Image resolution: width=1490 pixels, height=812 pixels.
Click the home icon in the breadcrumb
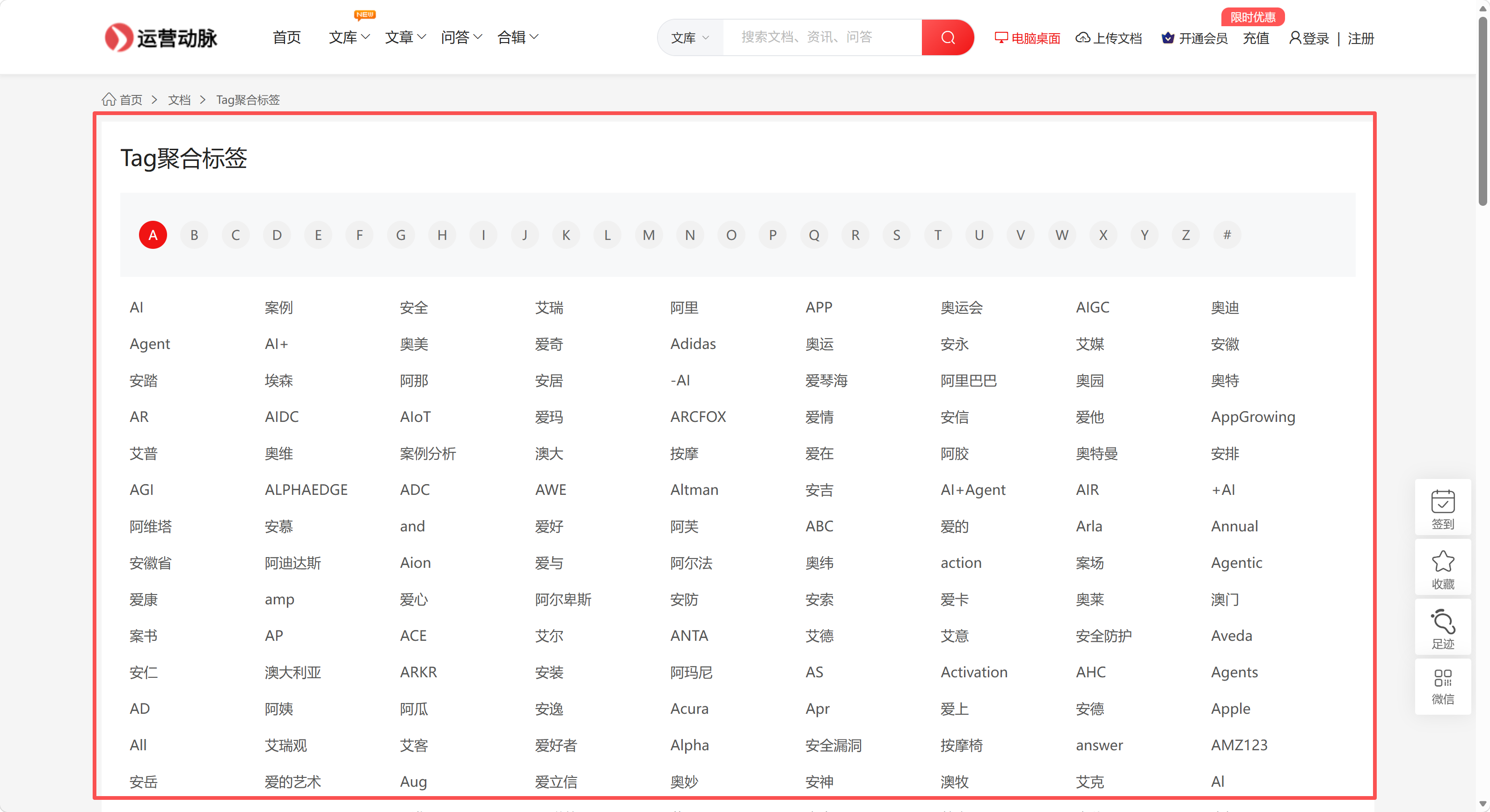pyautogui.click(x=109, y=100)
